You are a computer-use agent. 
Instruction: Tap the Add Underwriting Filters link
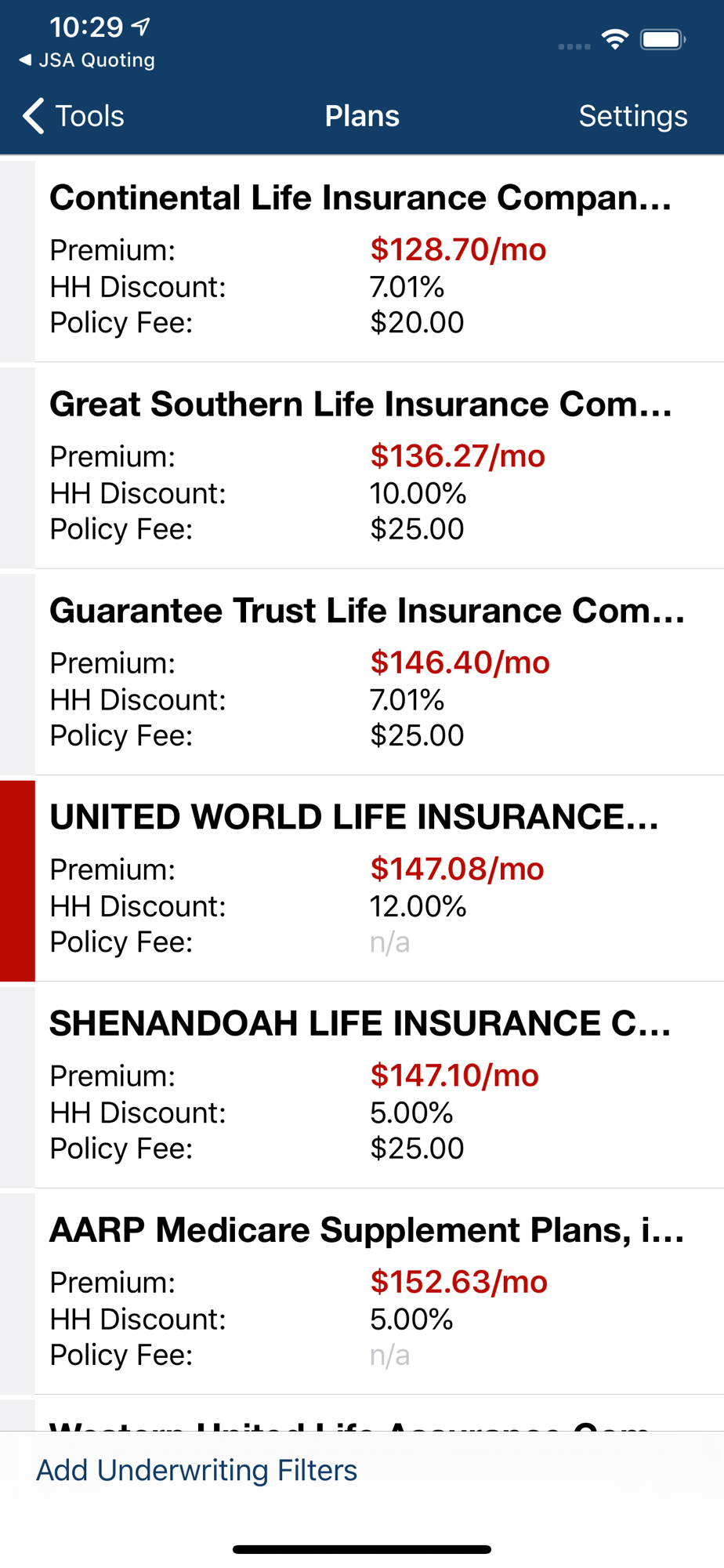pos(197,1470)
